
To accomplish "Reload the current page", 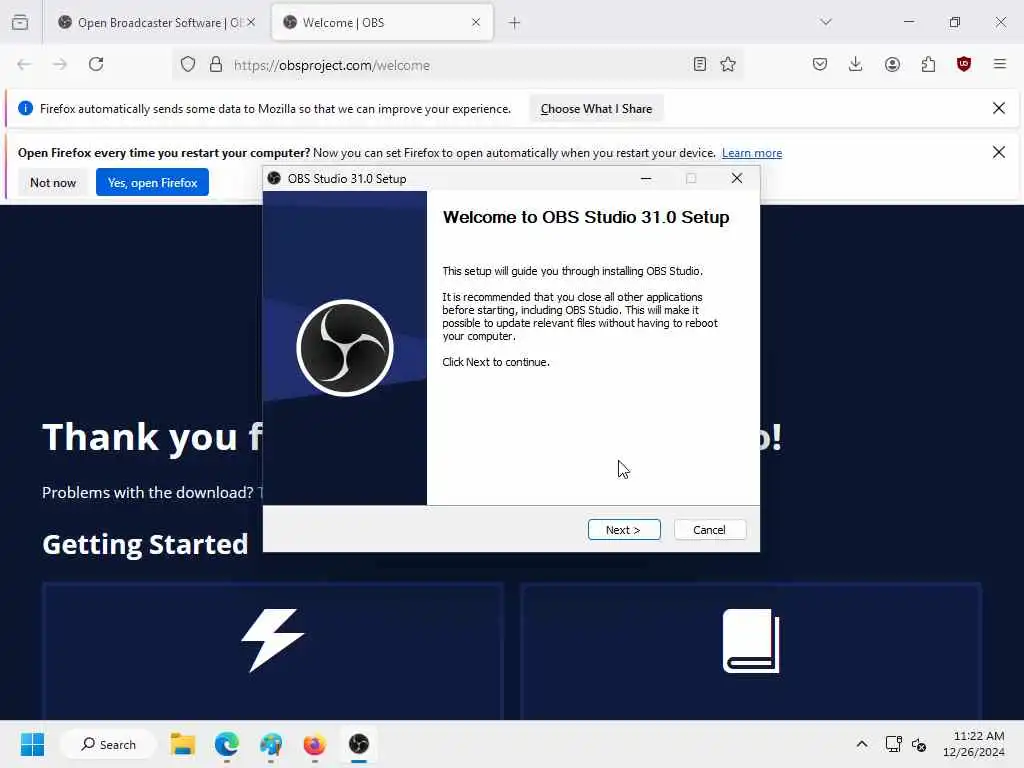I will pos(96,64).
